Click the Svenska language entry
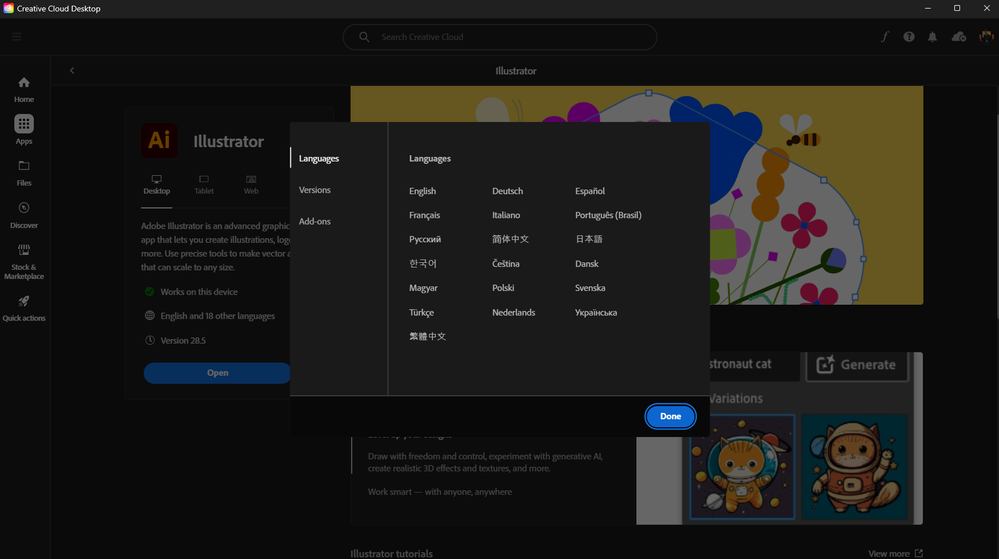Screen dimensions: 999x559 tap(590, 287)
